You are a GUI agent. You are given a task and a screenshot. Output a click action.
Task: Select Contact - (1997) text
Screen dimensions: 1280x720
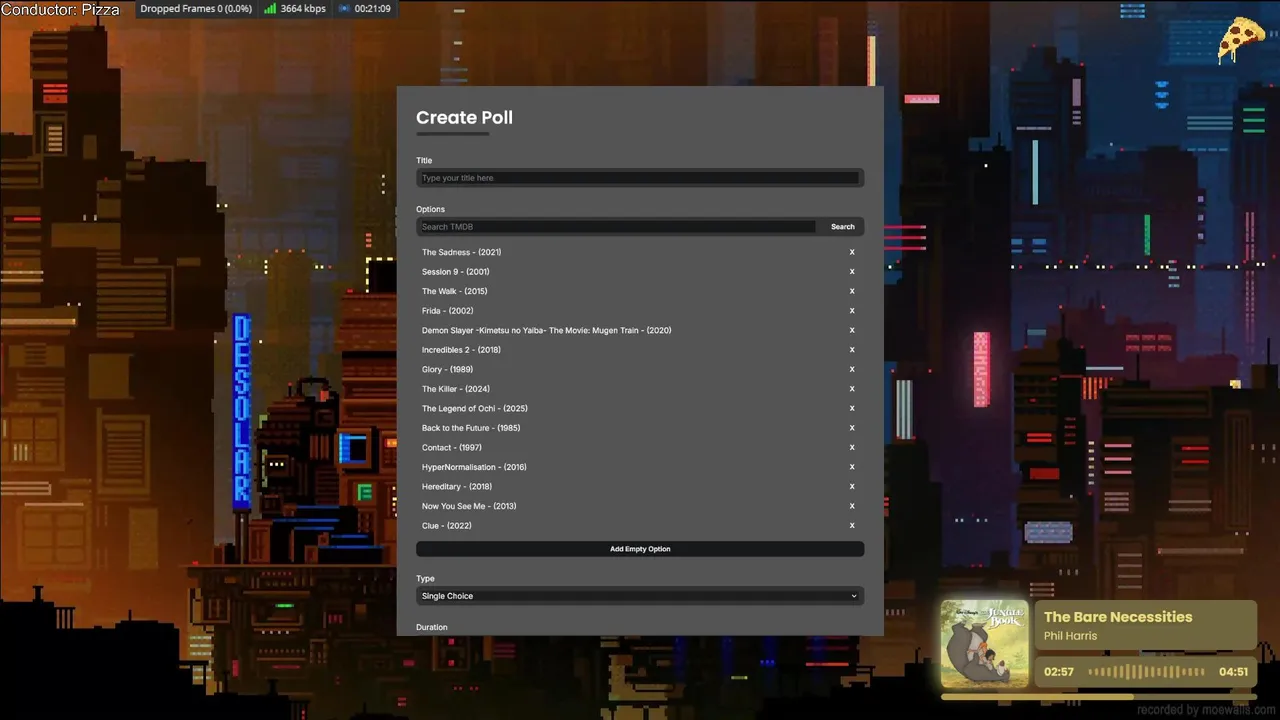coord(452,447)
